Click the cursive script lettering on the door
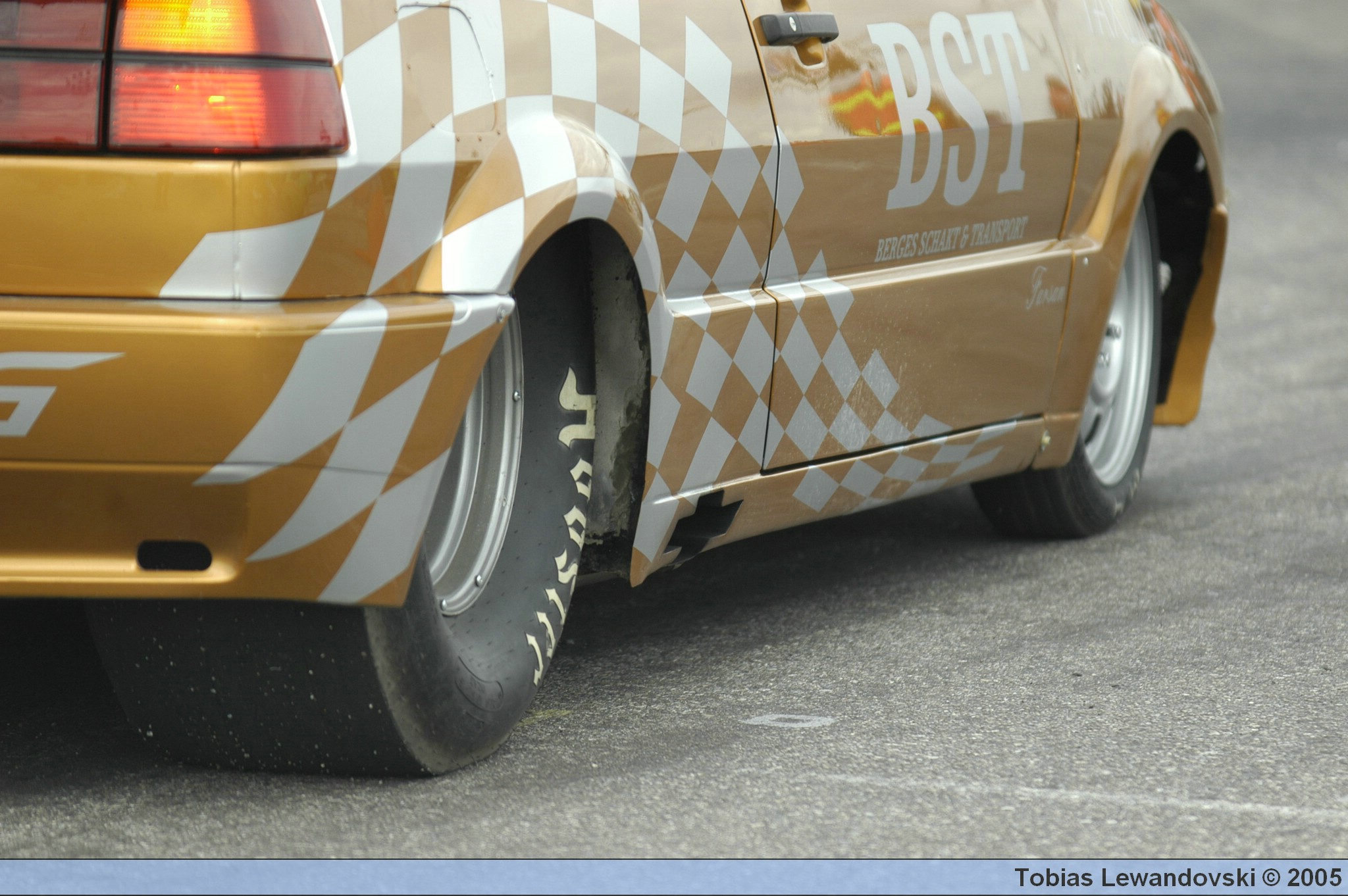The width and height of the screenshot is (1348, 896). (x=1045, y=288)
